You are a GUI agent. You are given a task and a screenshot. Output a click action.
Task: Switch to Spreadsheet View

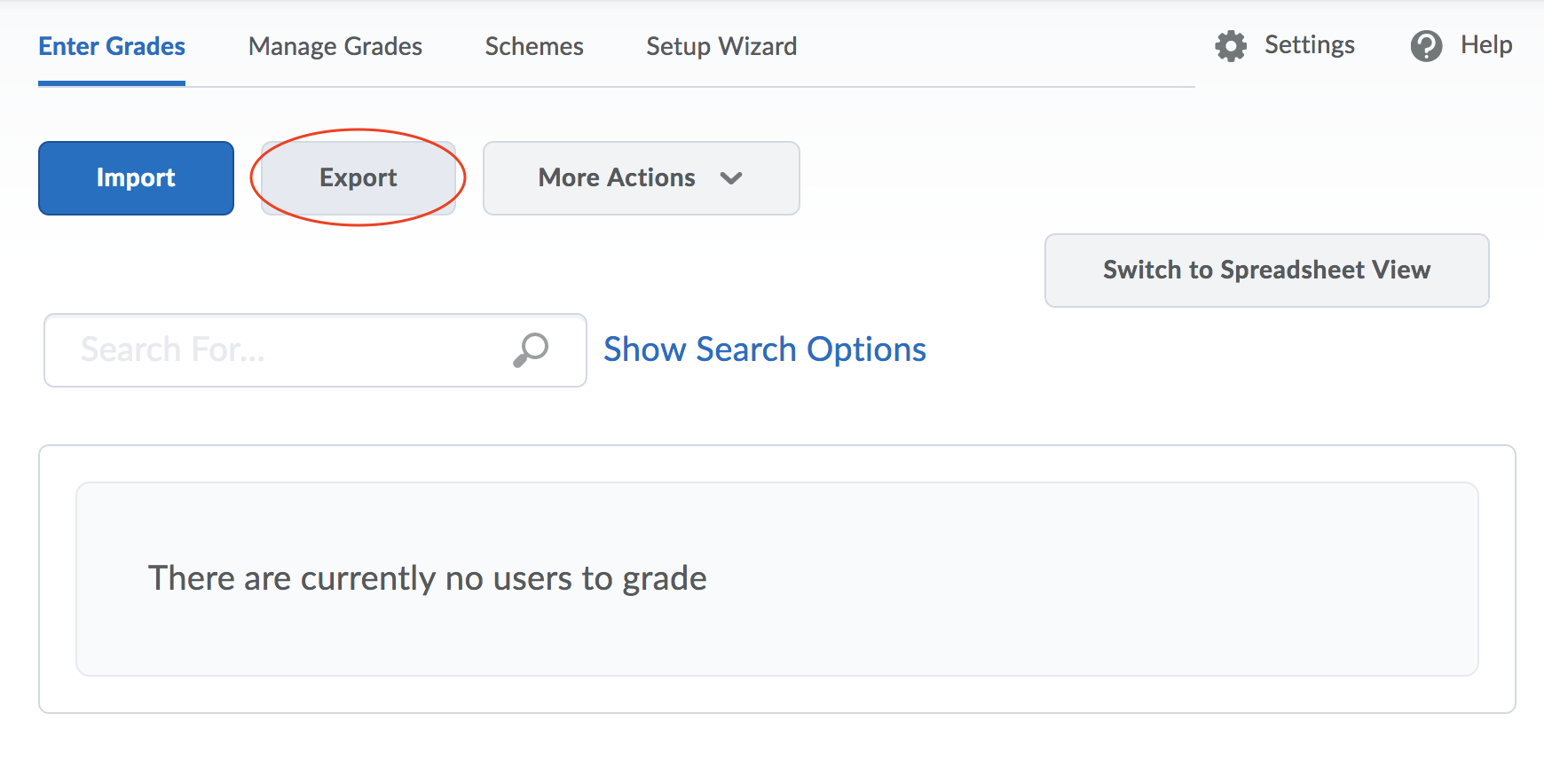1266,270
